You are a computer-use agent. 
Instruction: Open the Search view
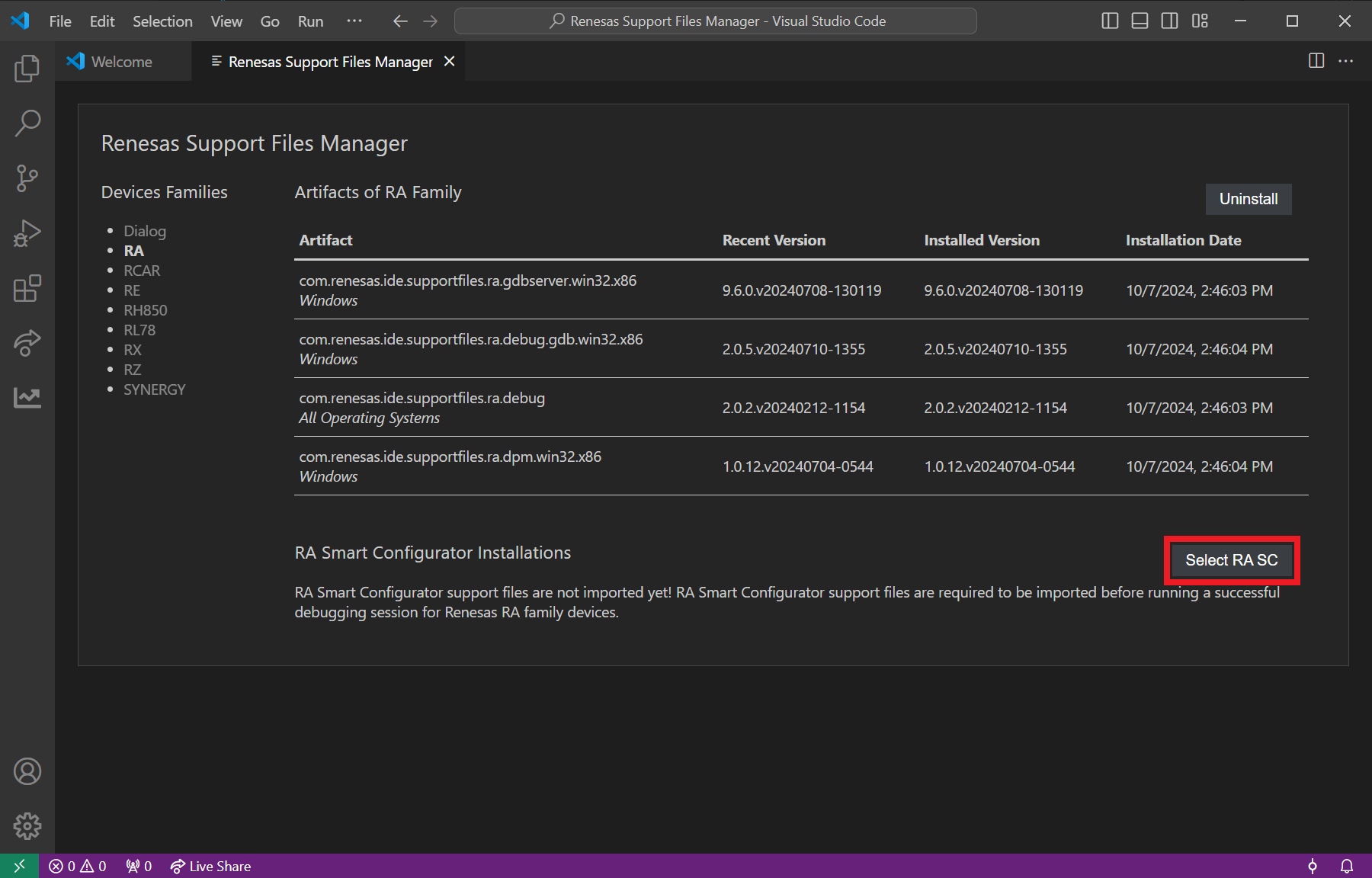pyautogui.click(x=27, y=123)
